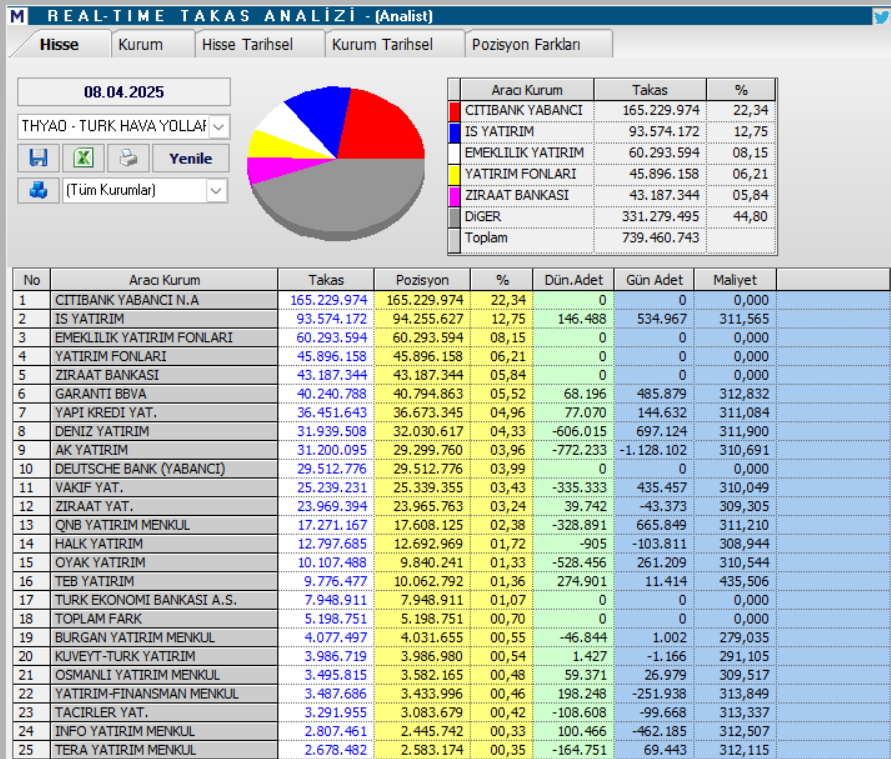Select the GARANTI BBVA table row
Viewport: 891px width, 759px height.
coord(148,394)
